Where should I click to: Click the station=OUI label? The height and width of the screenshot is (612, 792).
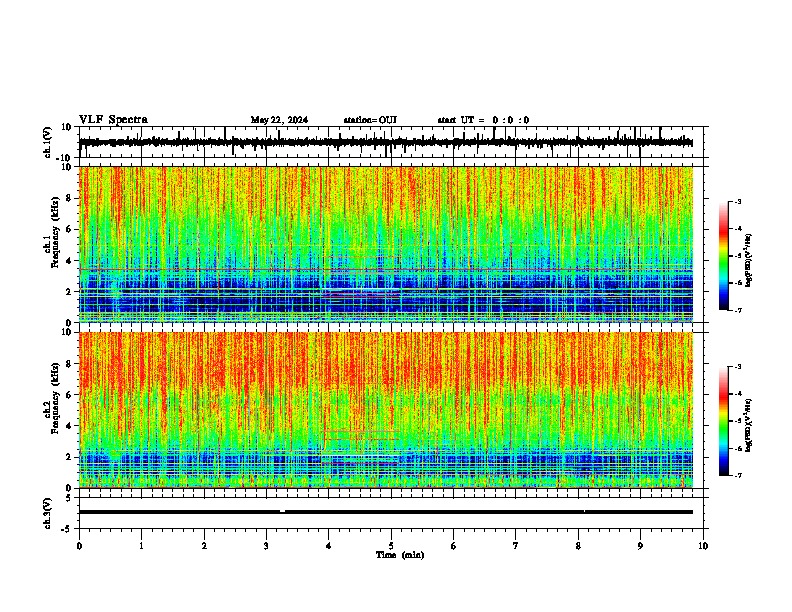370,120
